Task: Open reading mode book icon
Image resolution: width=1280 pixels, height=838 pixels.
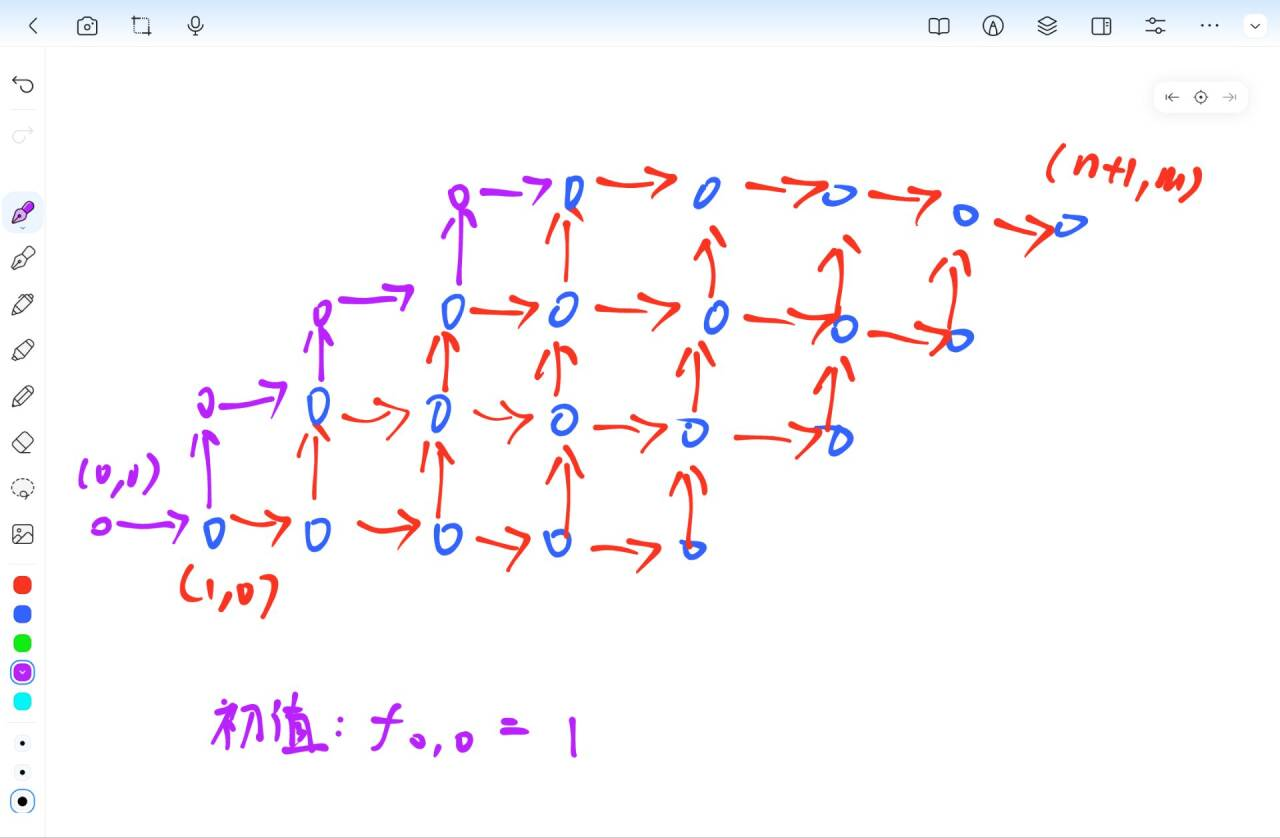Action: coord(939,26)
